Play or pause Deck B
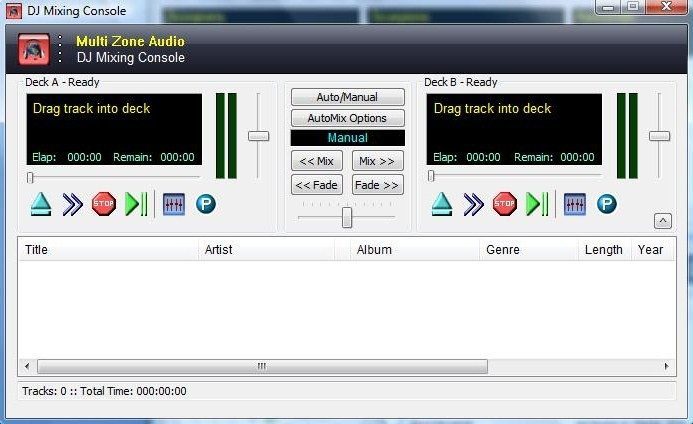The image size is (693, 424). click(x=537, y=204)
